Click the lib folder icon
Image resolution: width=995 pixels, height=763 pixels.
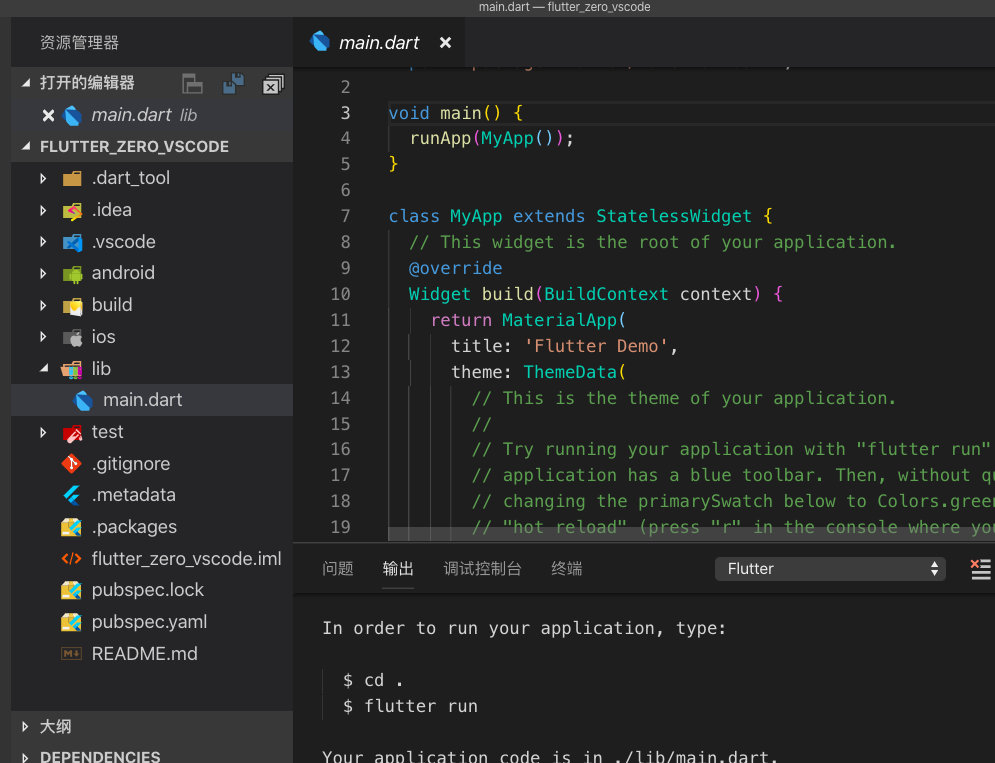[x=72, y=369]
